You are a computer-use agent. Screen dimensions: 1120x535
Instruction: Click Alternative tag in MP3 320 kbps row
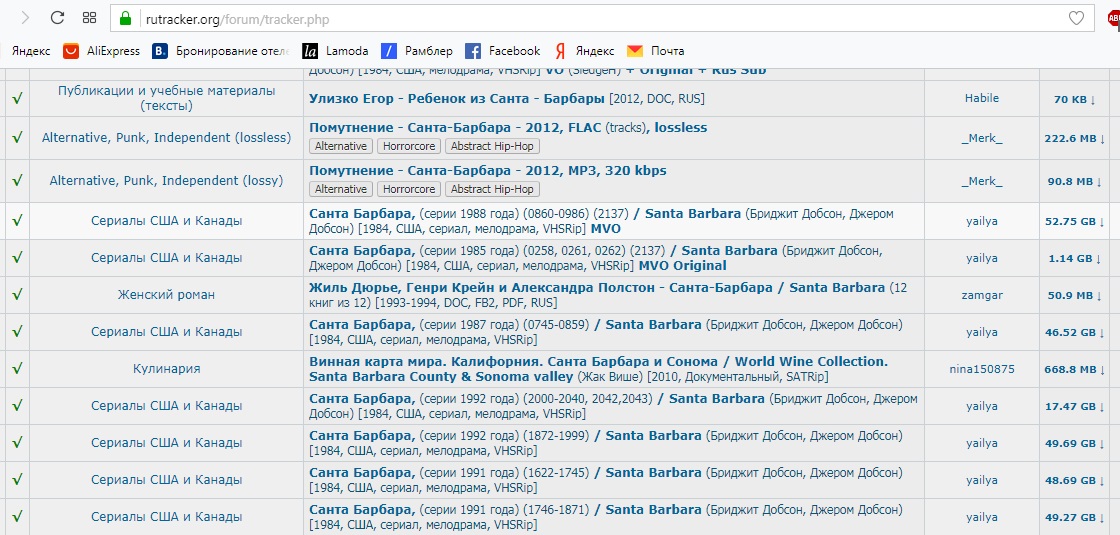[x=341, y=189]
